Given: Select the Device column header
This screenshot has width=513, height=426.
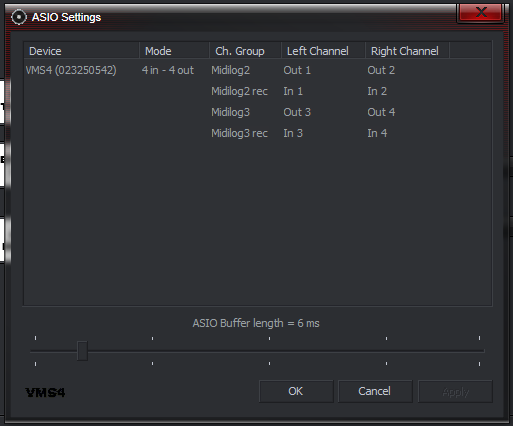Looking at the screenshot, I should pyautogui.click(x=82, y=51).
